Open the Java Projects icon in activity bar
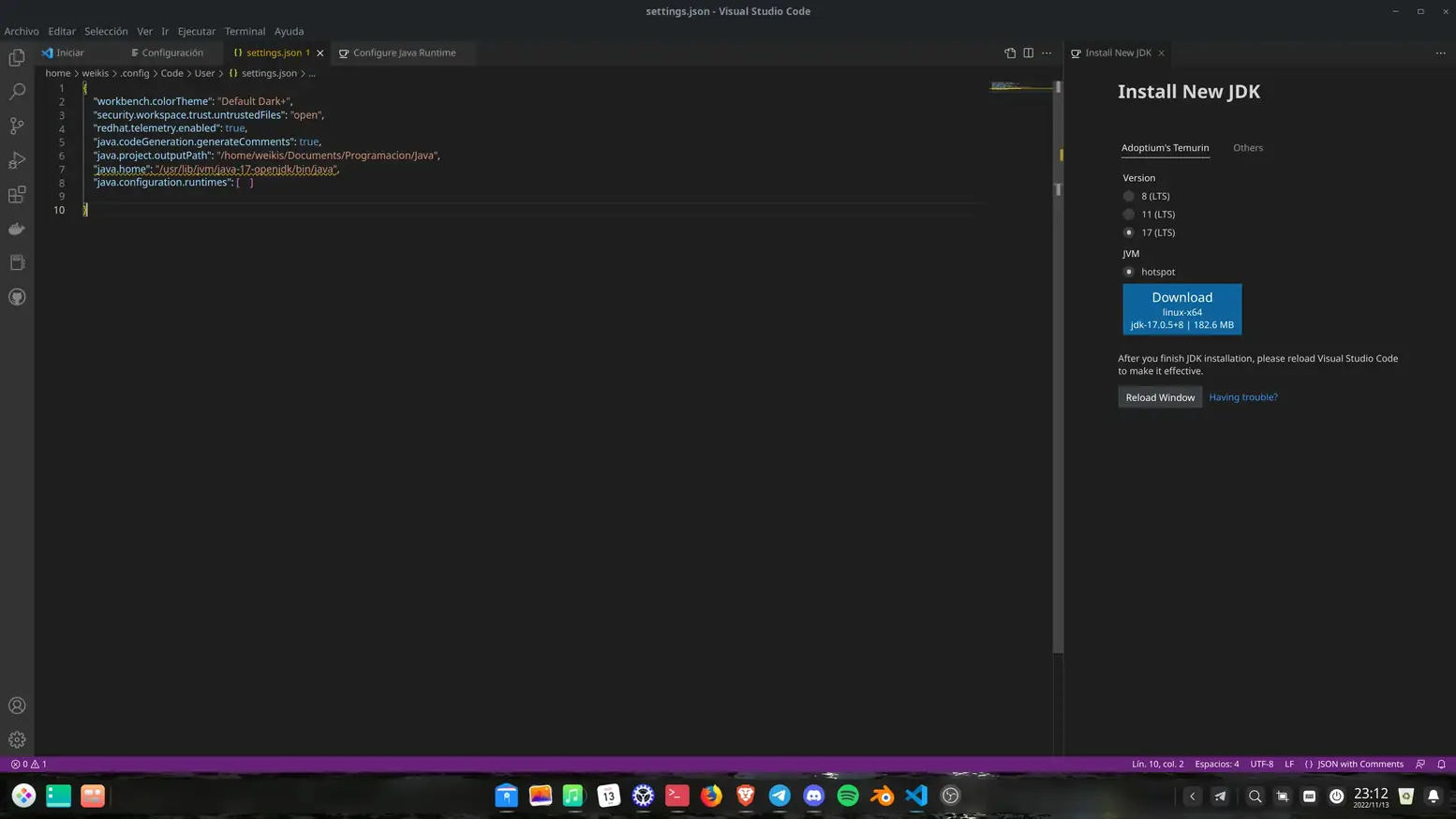Screen dimensions: 1456x819 pos(17,263)
